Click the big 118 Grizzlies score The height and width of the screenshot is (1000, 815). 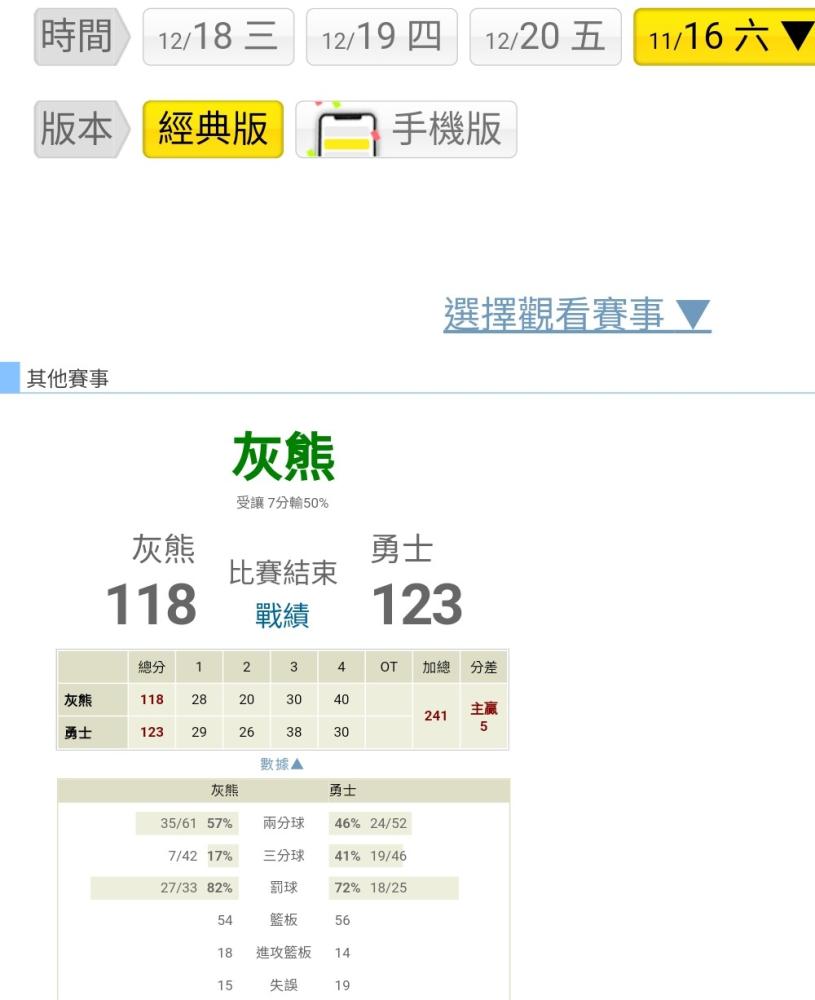151,605
